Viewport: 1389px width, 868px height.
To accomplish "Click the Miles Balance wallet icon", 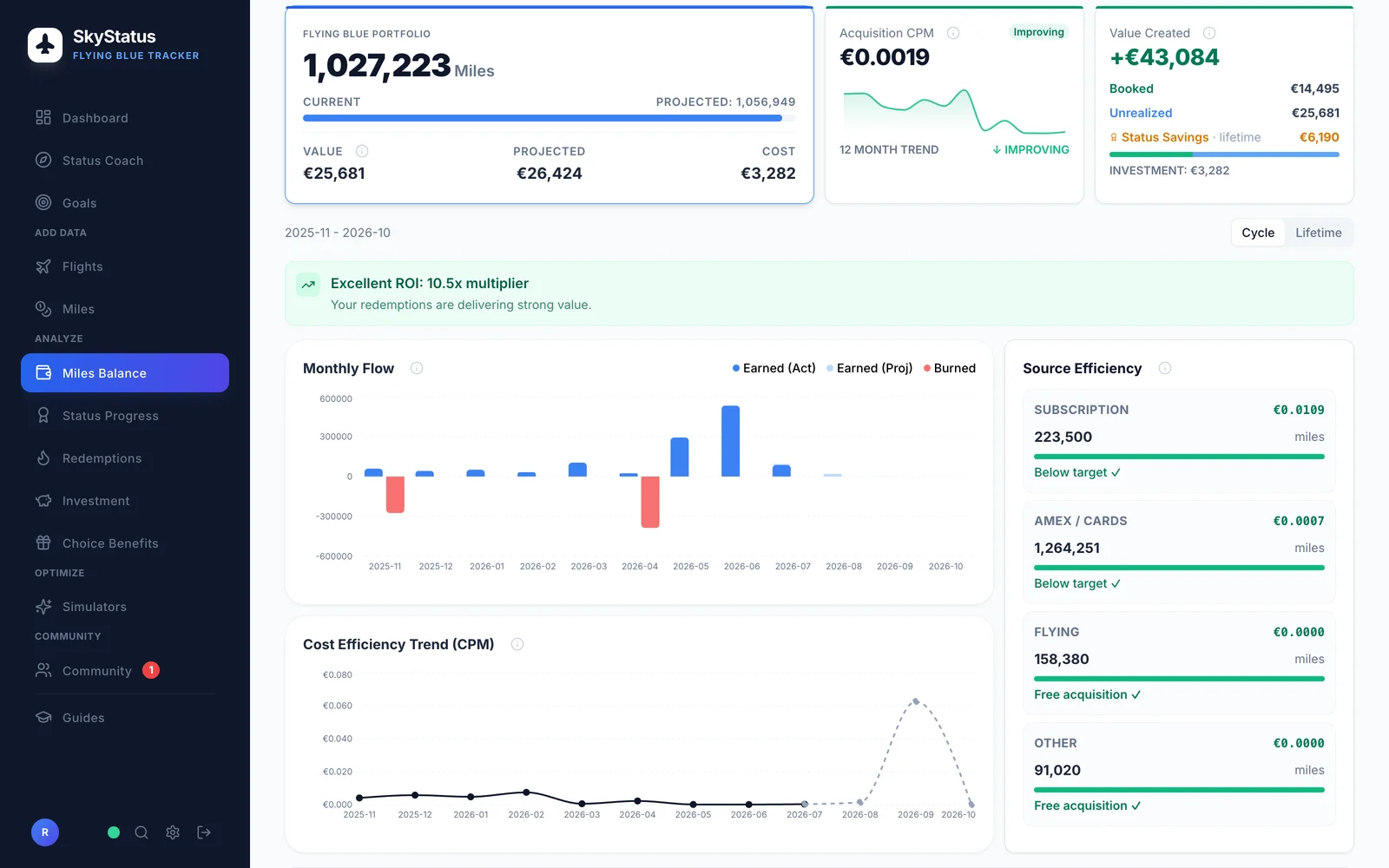I will (x=43, y=372).
